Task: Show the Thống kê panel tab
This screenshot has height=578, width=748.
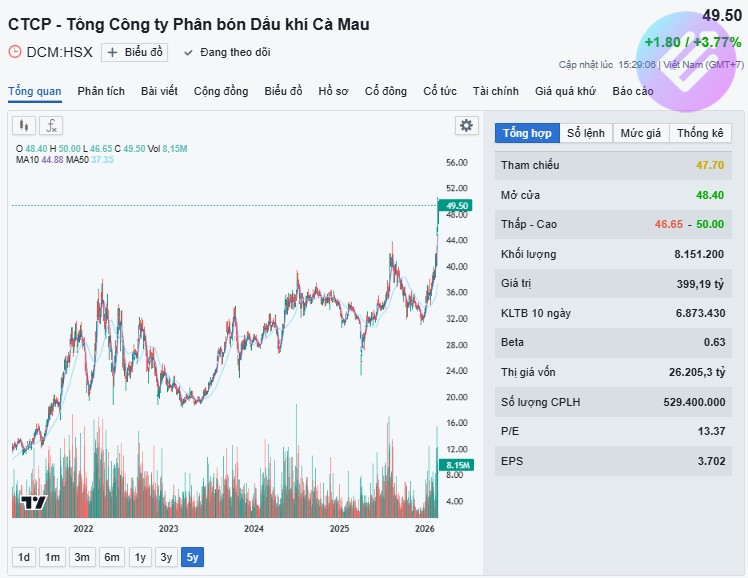Action: coord(700,133)
